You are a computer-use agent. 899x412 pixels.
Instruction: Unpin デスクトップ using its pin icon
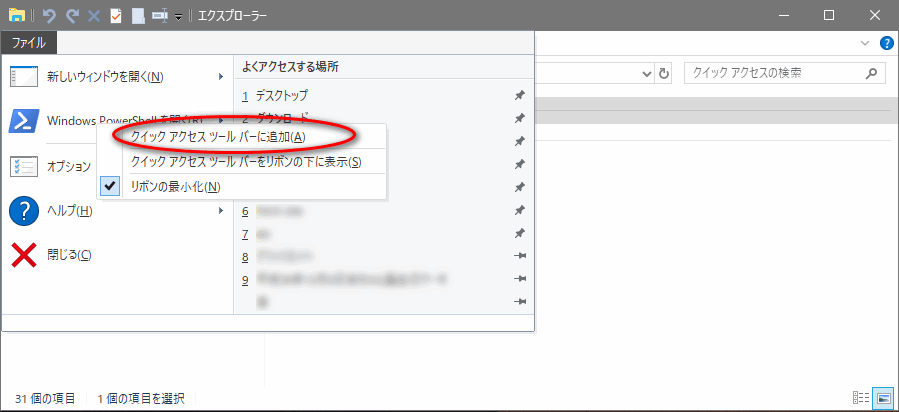click(519, 96)
